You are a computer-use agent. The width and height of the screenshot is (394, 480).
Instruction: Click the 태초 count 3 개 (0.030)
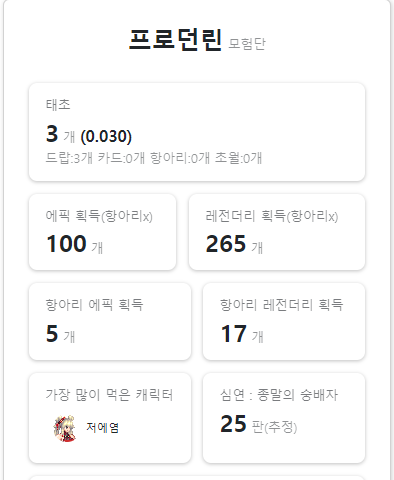pyautogui.click(x=89, y=135)
